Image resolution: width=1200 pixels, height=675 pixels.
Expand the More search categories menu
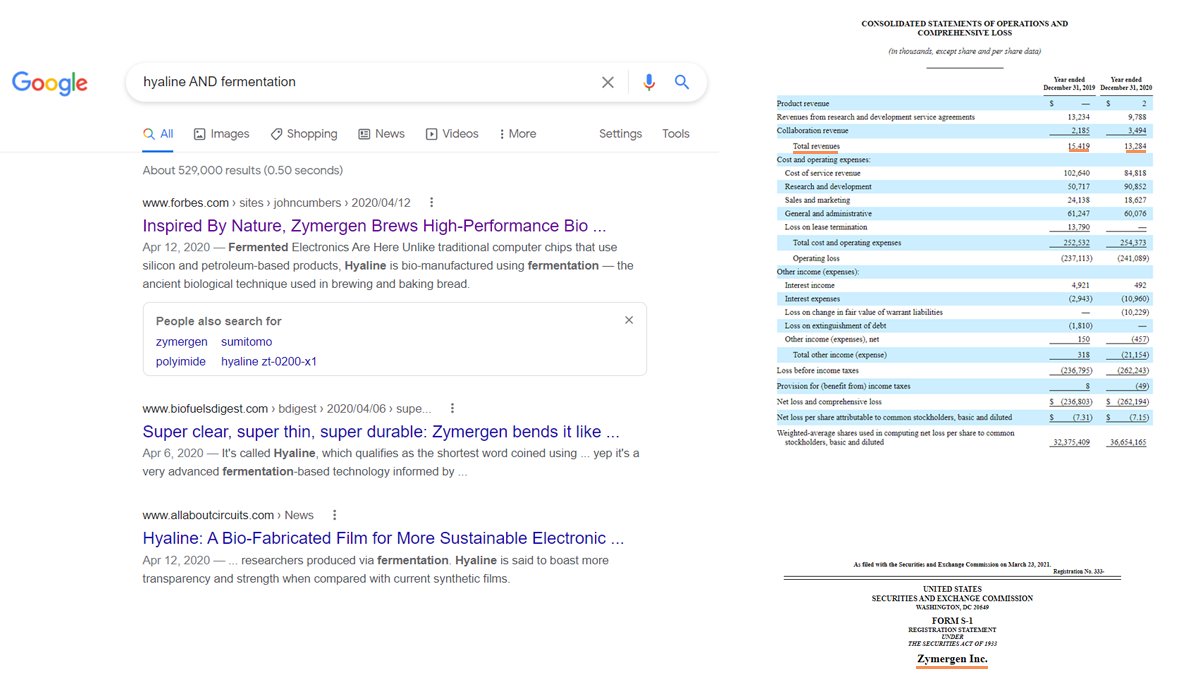517,133
